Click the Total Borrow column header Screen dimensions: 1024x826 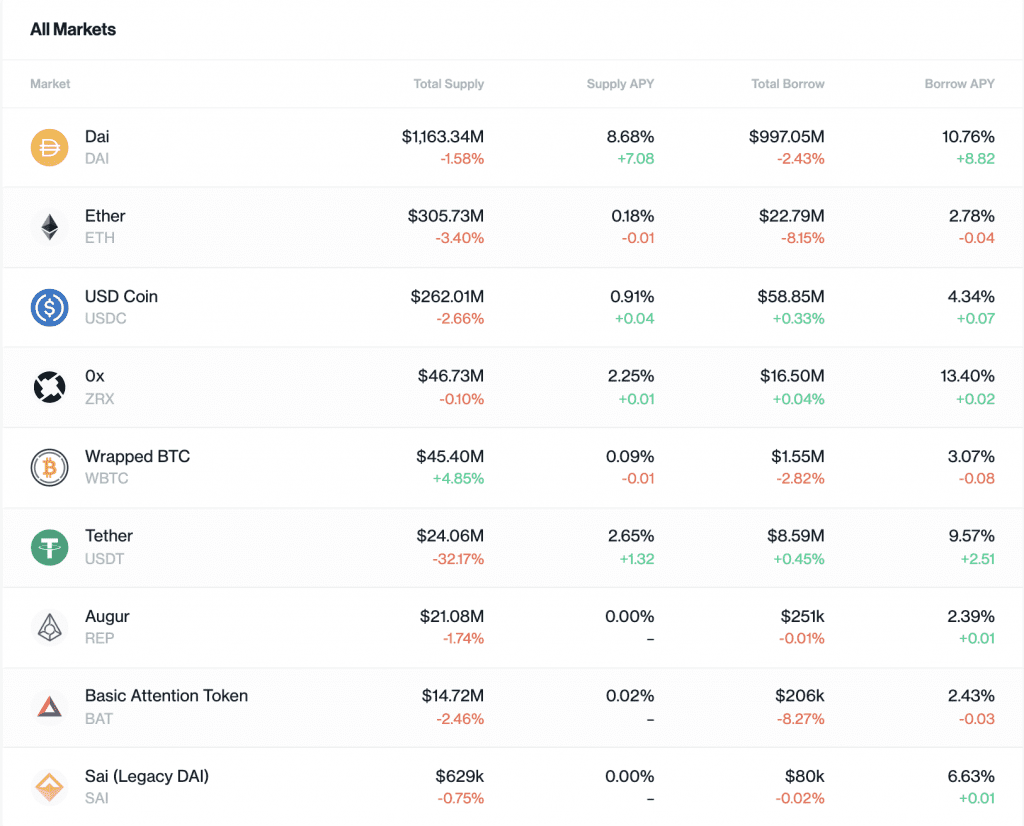click(x=788, y=84)
